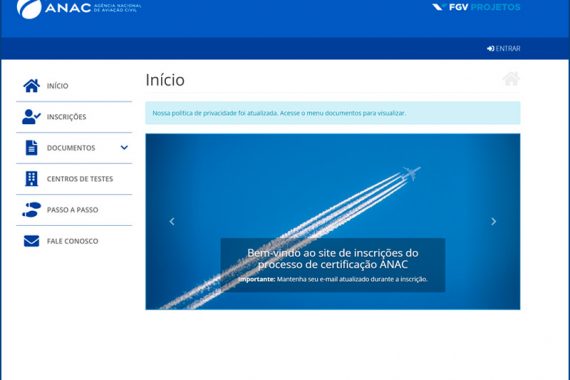Open the Início menu item
This screenshot has width=570, height=380.
pyautogui.click(x=57, y=86)
